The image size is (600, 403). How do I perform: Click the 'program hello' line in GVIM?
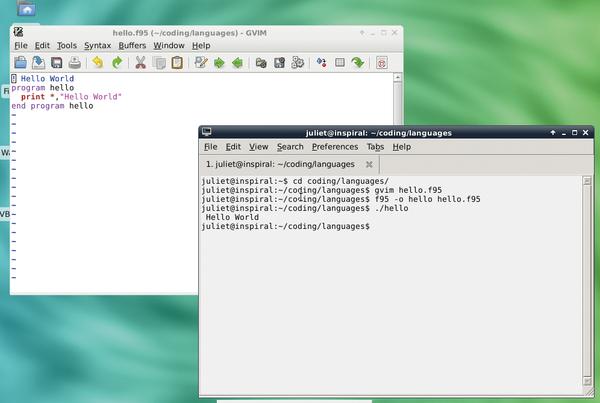(42, 88)
